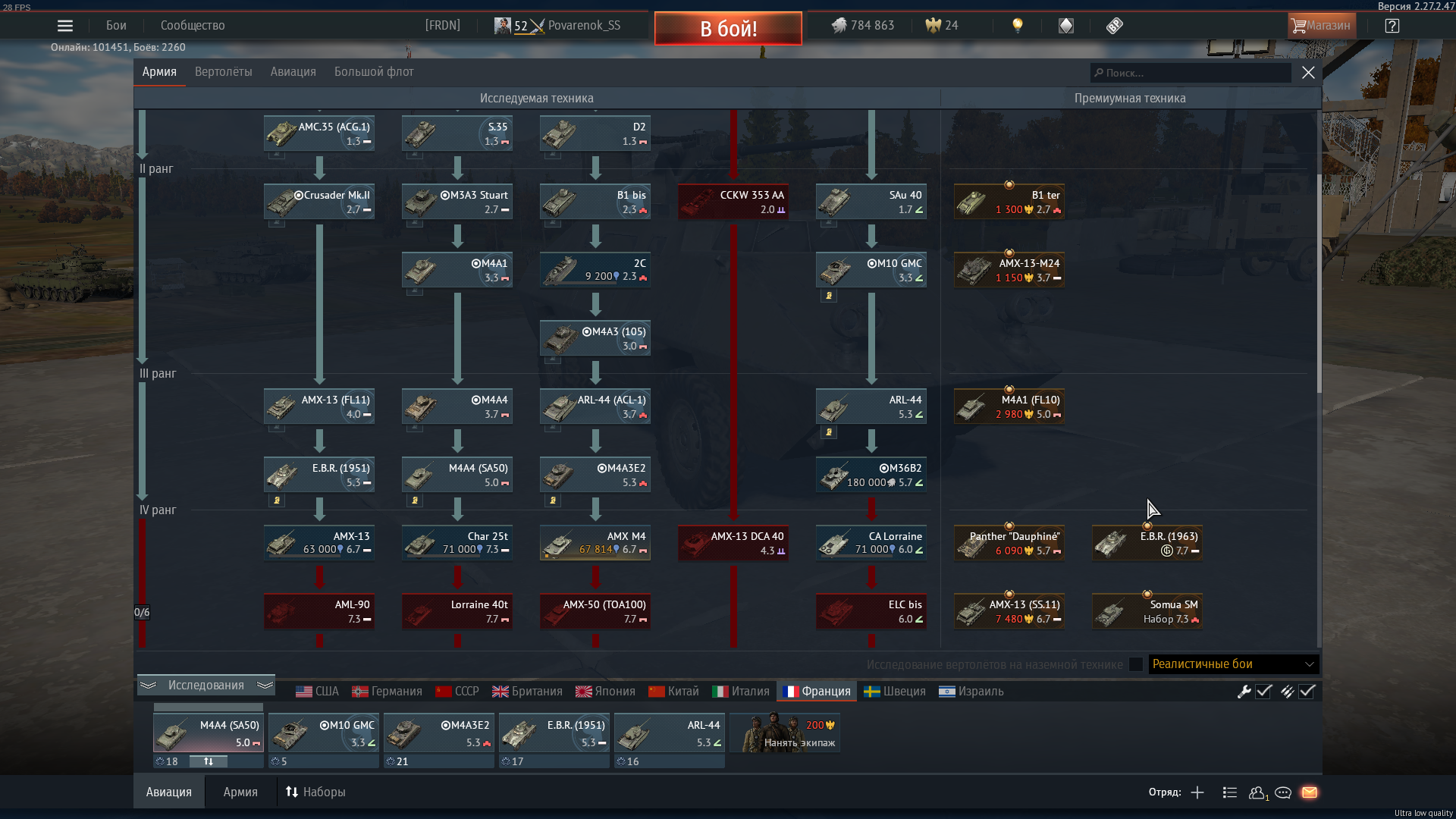Image resolution: width=1456 pixels, height=819 pixels.
Task: Click the Povarenok_SS player name
Action: pyautogui.click(x=584, y=26)
